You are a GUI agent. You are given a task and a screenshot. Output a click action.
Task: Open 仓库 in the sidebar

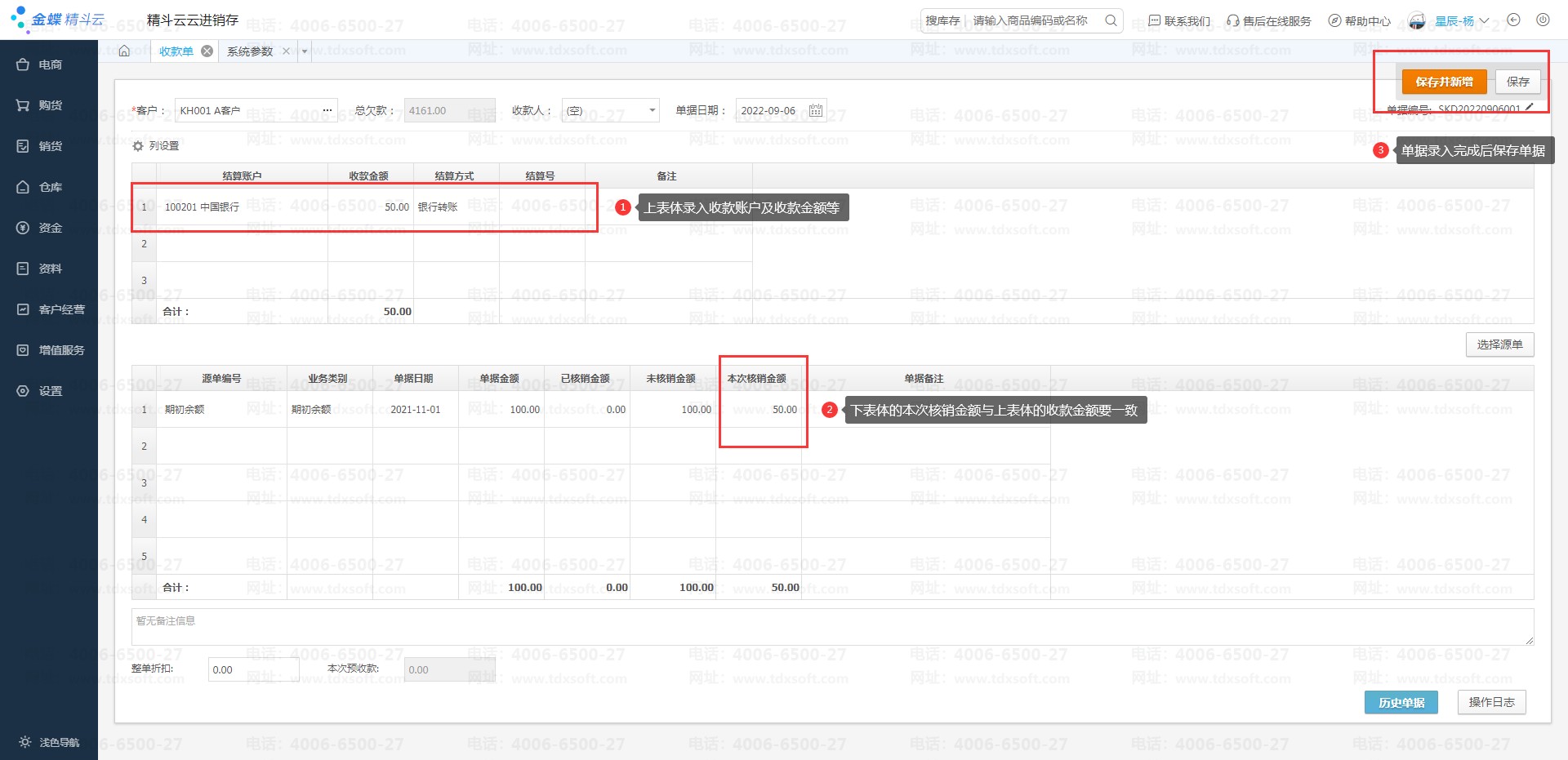coord(50,187)
